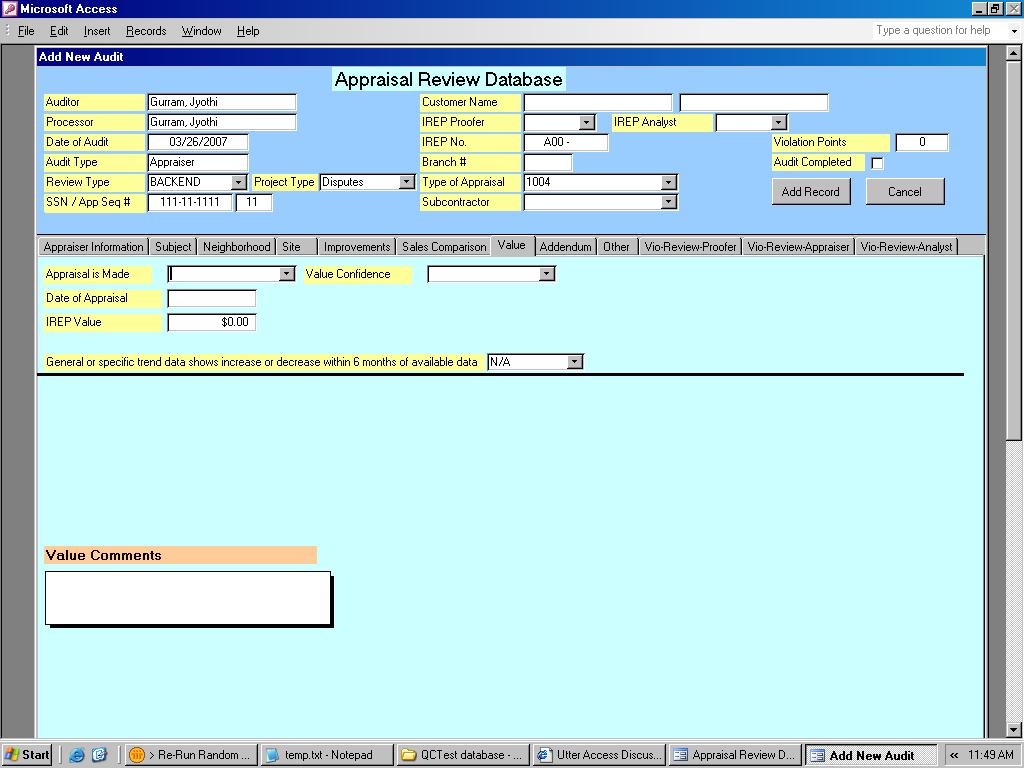Toggle the Audit Completed checkbox
The width and height of the screenshot is (1024, 768).
[877, 163]
